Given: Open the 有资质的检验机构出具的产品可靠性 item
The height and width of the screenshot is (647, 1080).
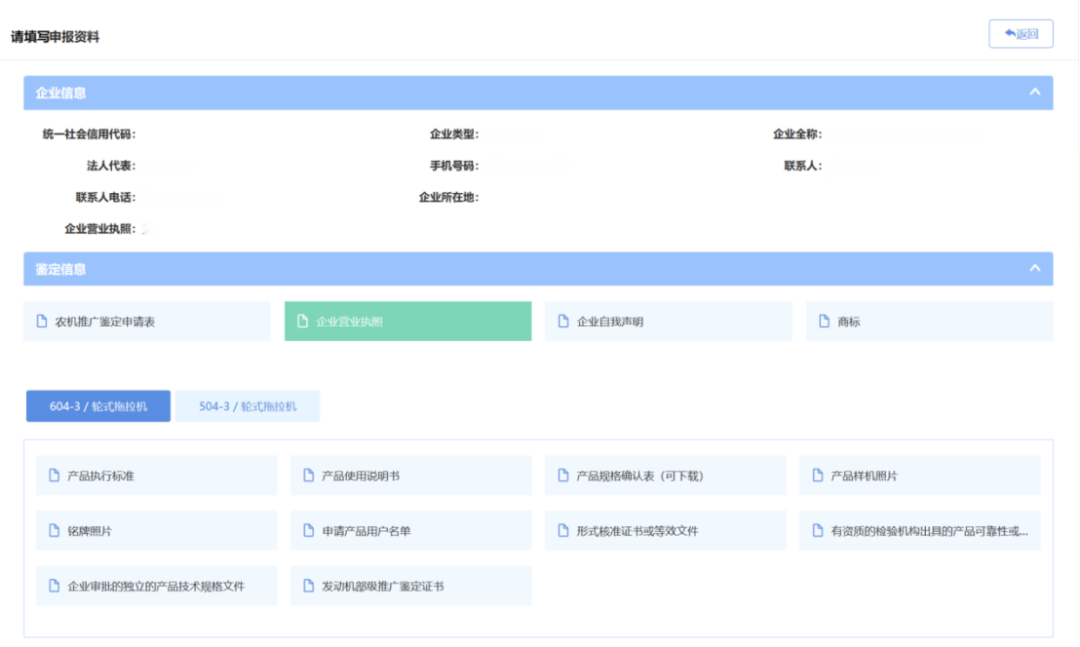Looking at the screenshot, I should click(919, 531).
